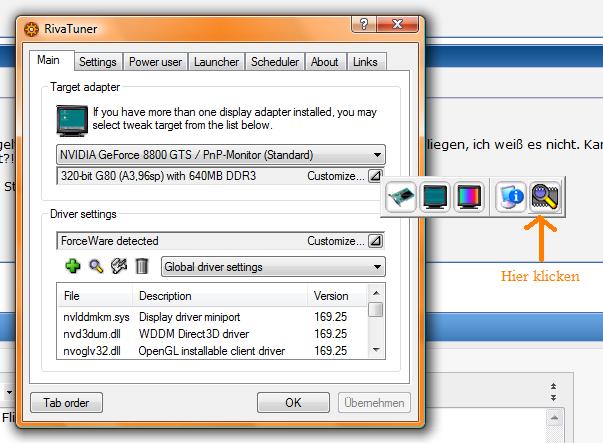This screenshot has height=443, width=603.
Task: Click the 320-bit G80 adapter info text
Action: [x=158, y=176]
